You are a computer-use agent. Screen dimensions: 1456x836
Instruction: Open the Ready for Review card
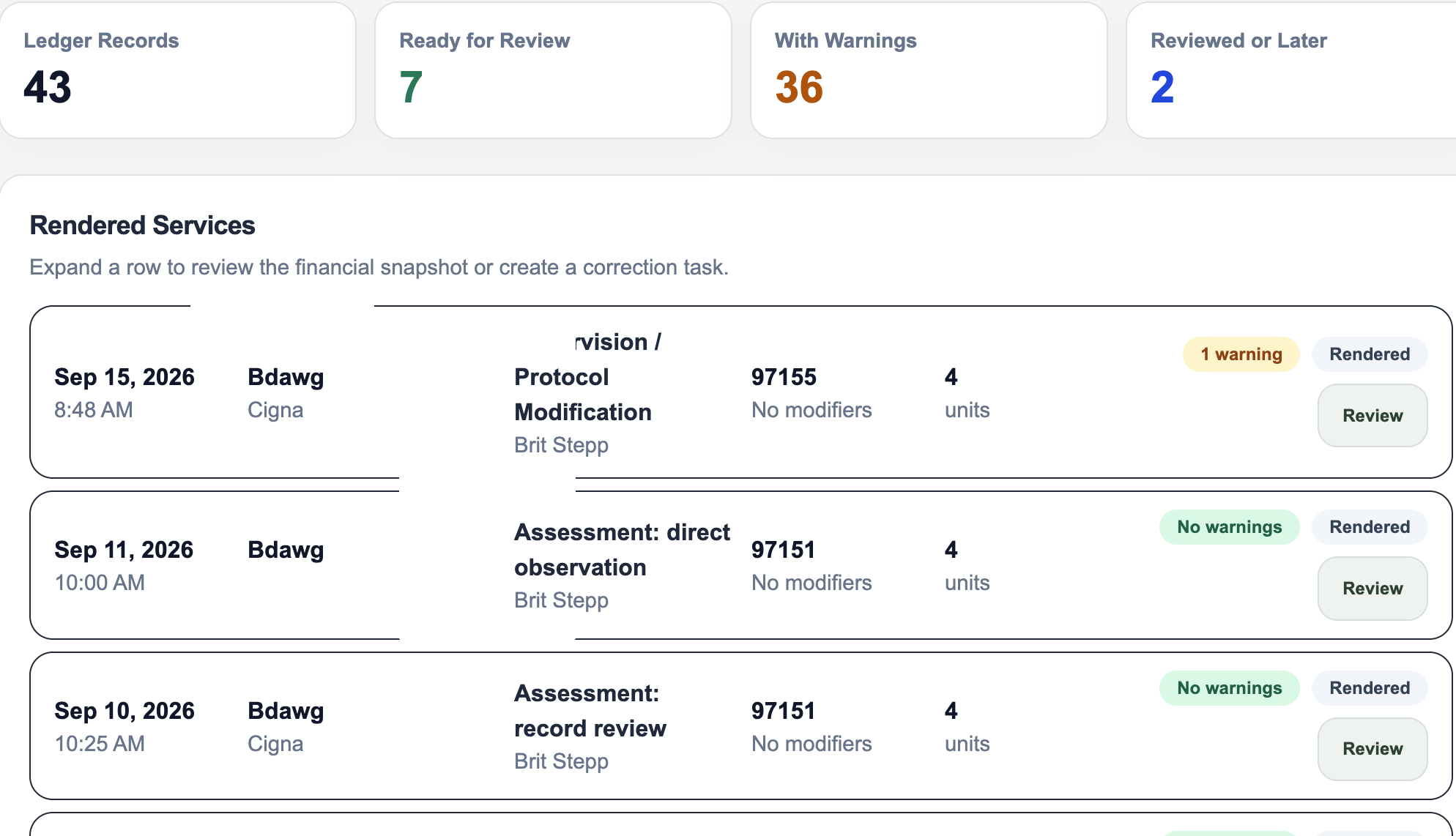click(x=553, y=70)
